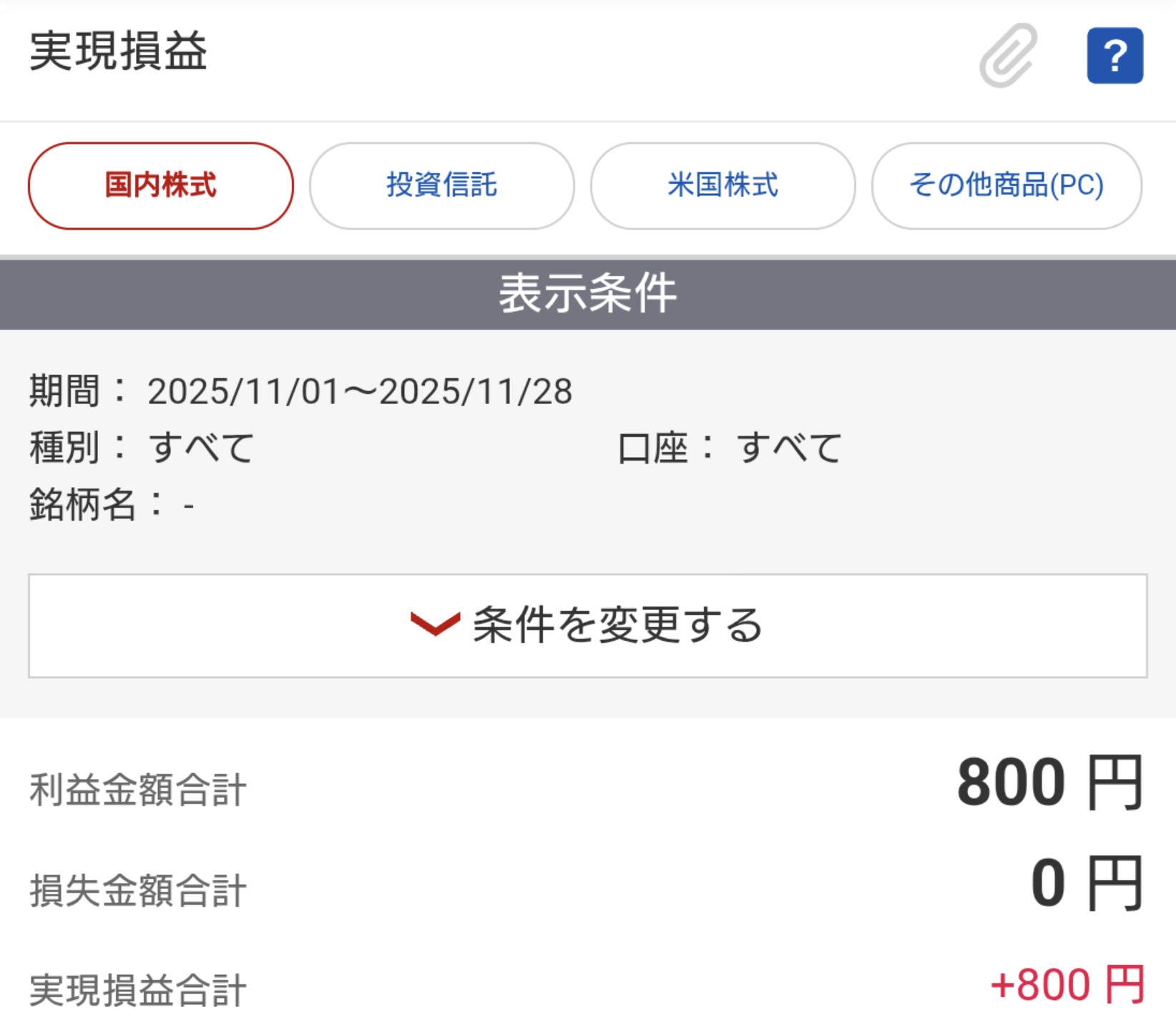This screenshot has height=1035, width=1176.
Task: Go to the その他商品(PC) tab
Action: click(1006, 186)
